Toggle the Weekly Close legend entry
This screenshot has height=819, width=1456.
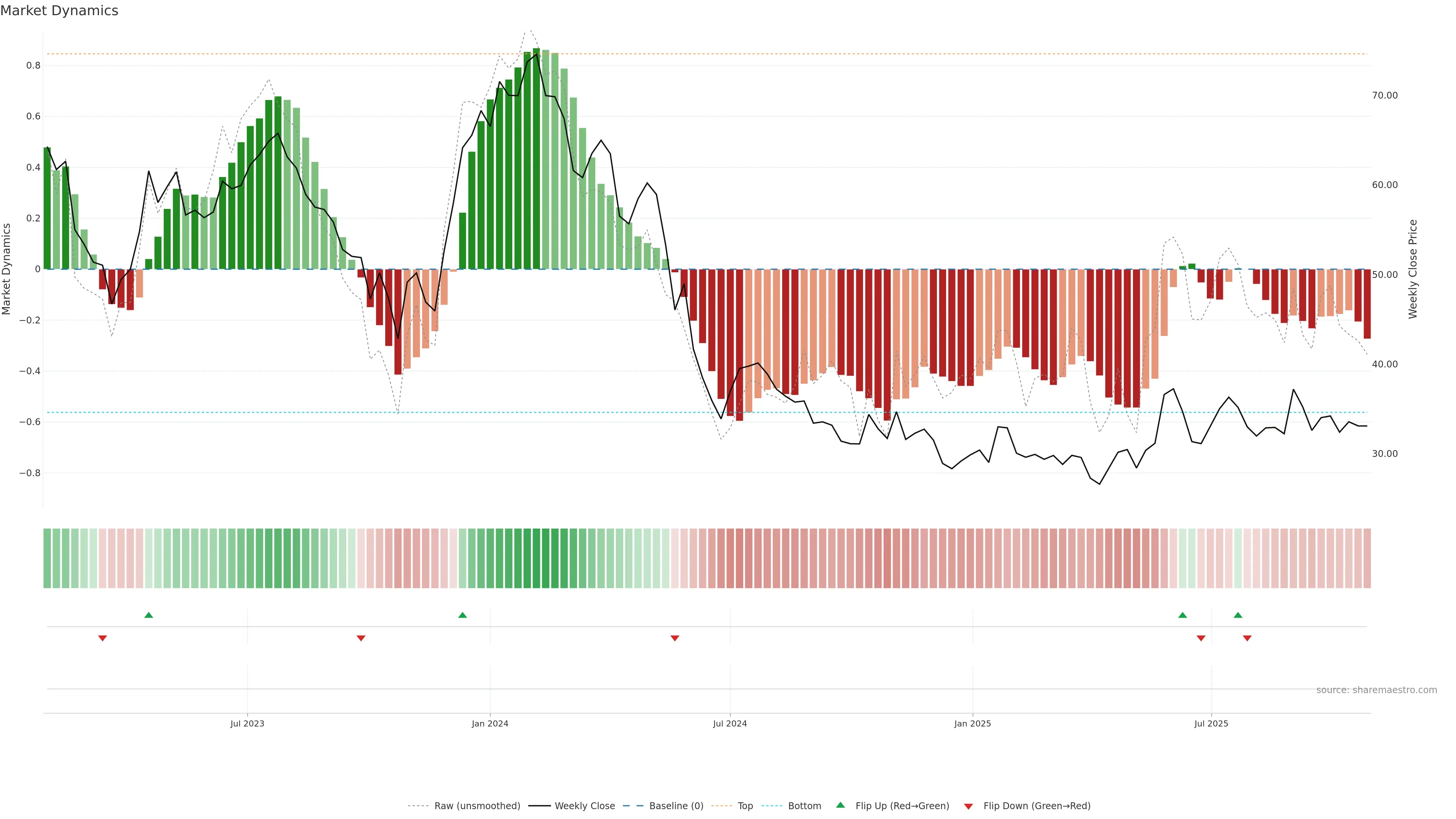coord(584,806)
